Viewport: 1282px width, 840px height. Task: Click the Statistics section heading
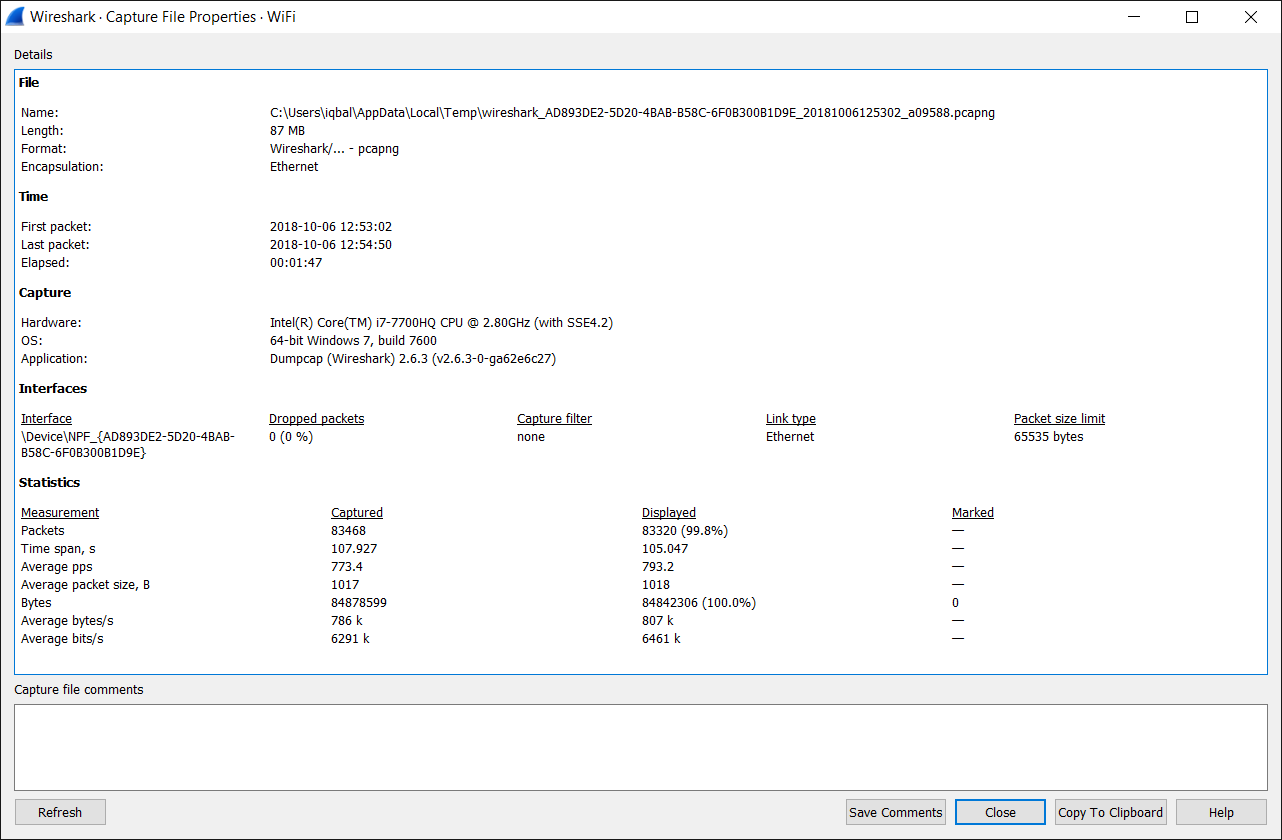(x=50, y=483)
